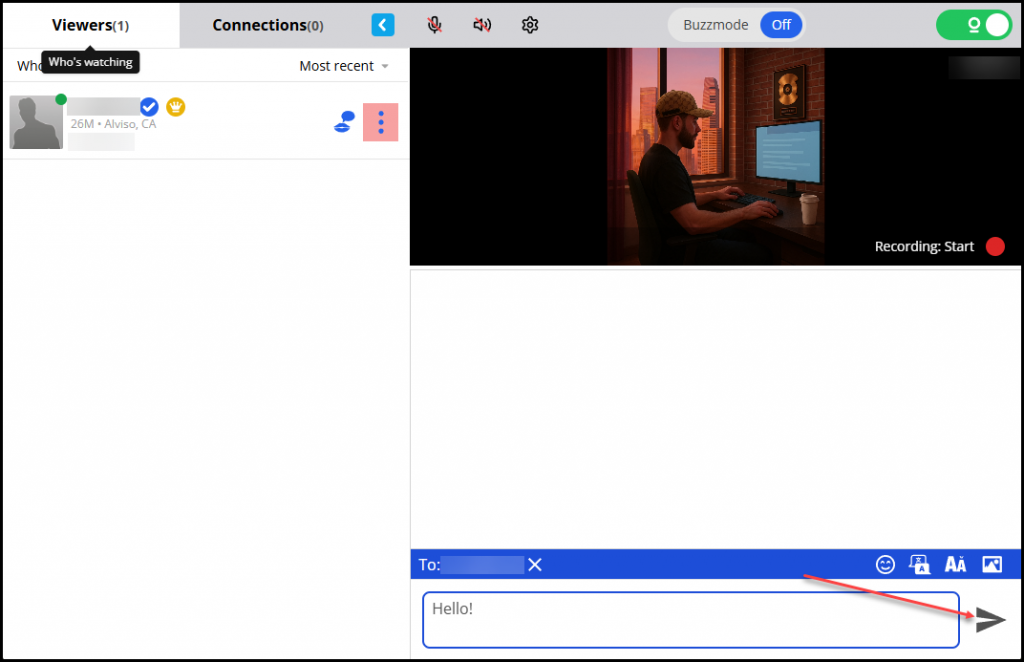Switch to the Connections tab
This screenshot has width=1024, height=662.
[267, 25]
